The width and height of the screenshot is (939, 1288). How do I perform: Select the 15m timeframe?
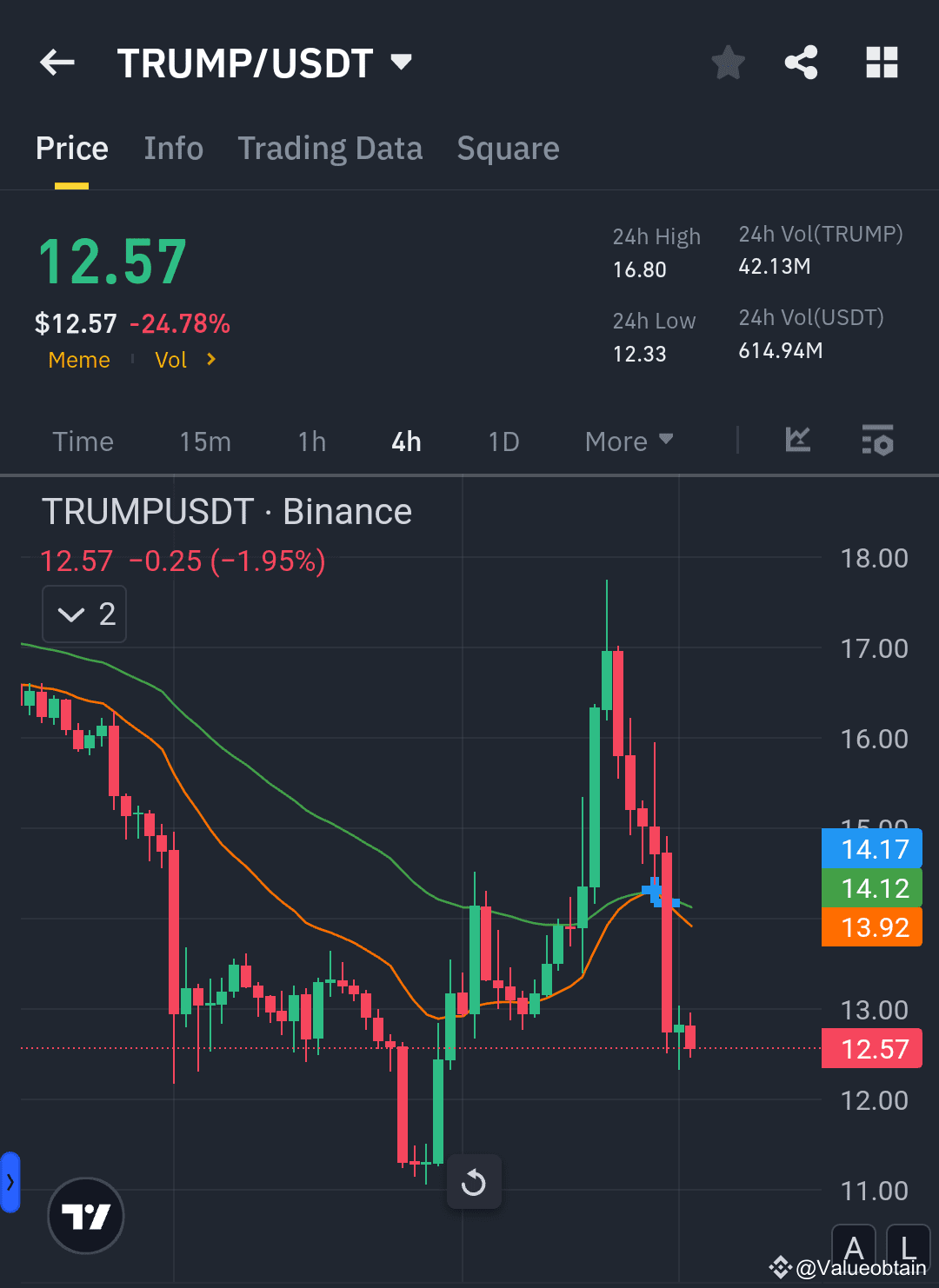205,441
